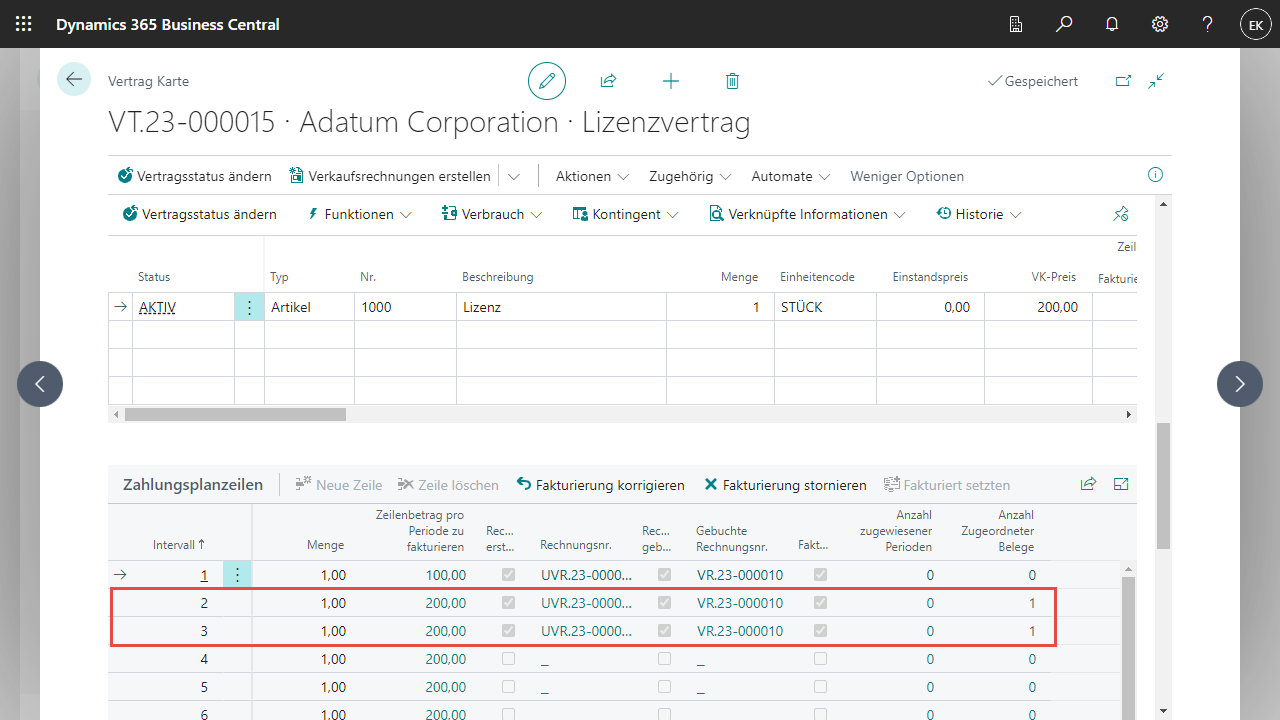Open the search magnifier in top bar
Screen dimensions: 1280x720
[1064, 24]
